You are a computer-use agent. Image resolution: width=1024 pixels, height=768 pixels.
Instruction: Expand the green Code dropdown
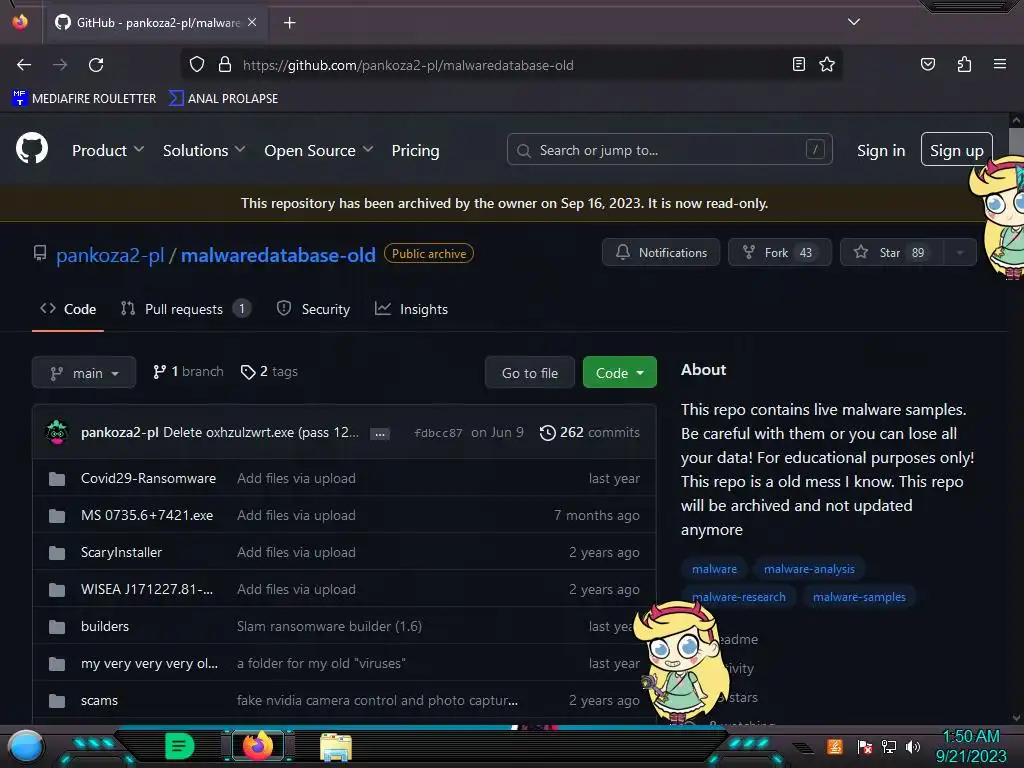(x=619, y=372)
